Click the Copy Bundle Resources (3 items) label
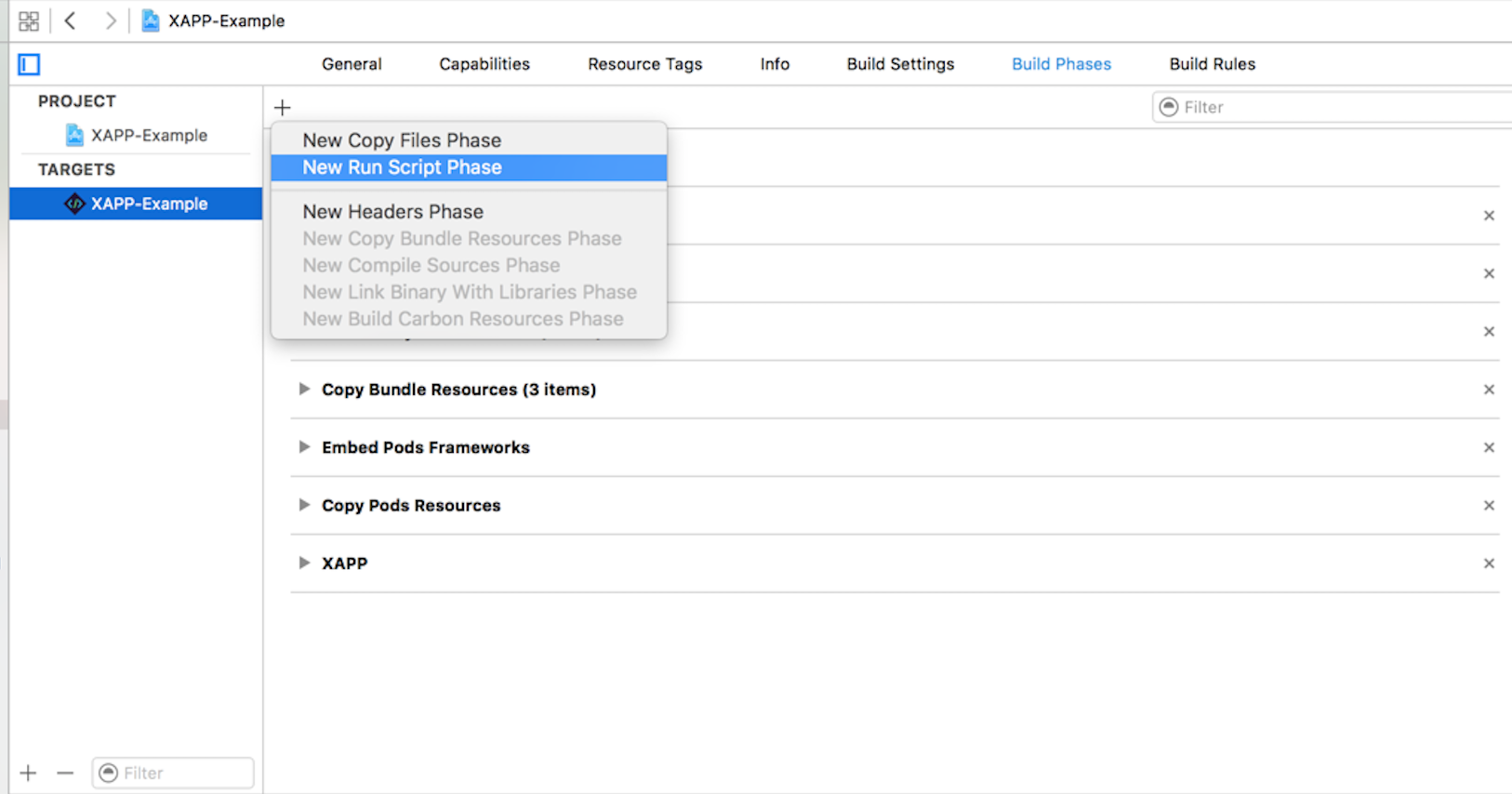The image size is (1512, 794). tap(458, 390)
